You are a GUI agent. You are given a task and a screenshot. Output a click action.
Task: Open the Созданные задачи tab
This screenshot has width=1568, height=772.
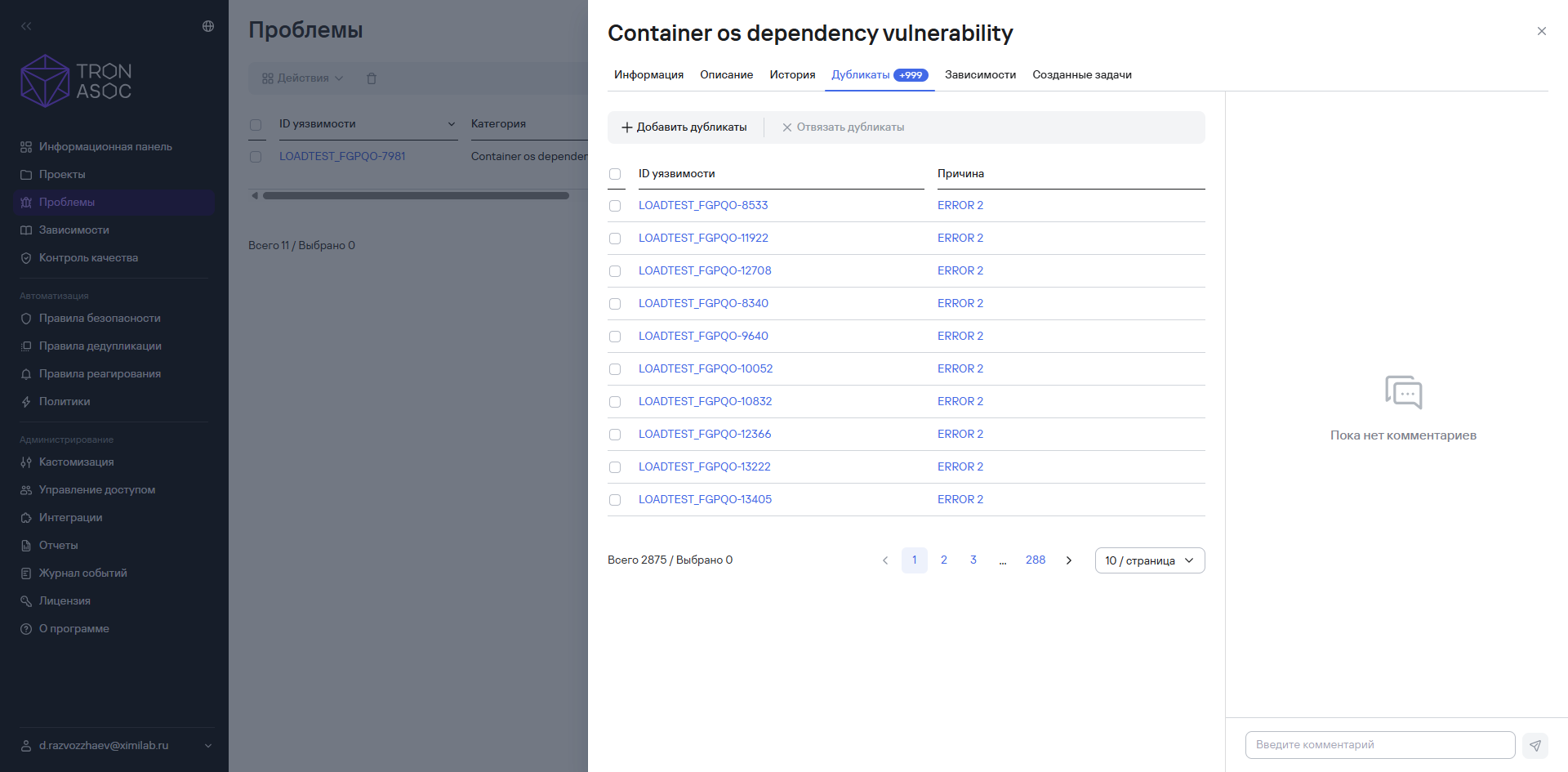tap(1081, 75)
